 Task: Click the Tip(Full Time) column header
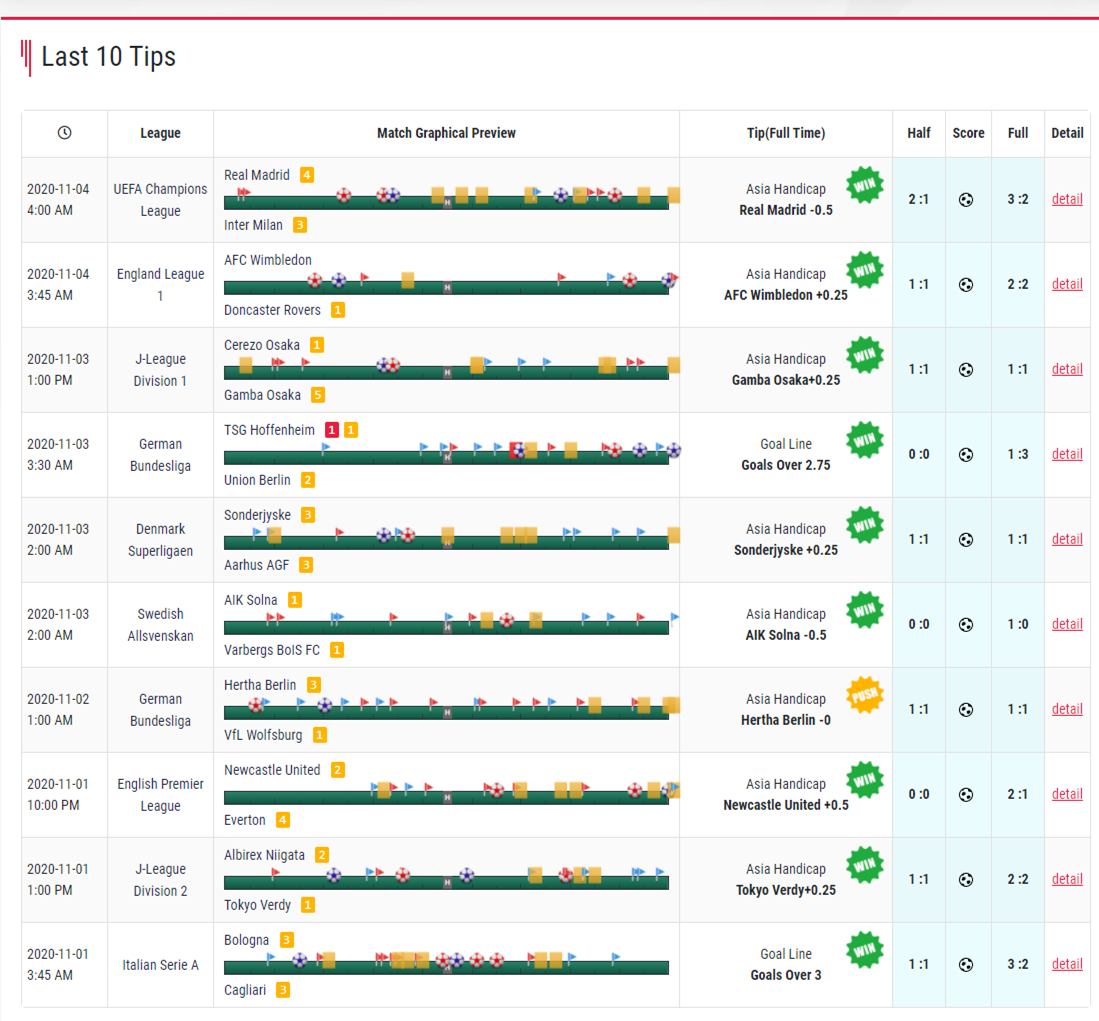786,133
